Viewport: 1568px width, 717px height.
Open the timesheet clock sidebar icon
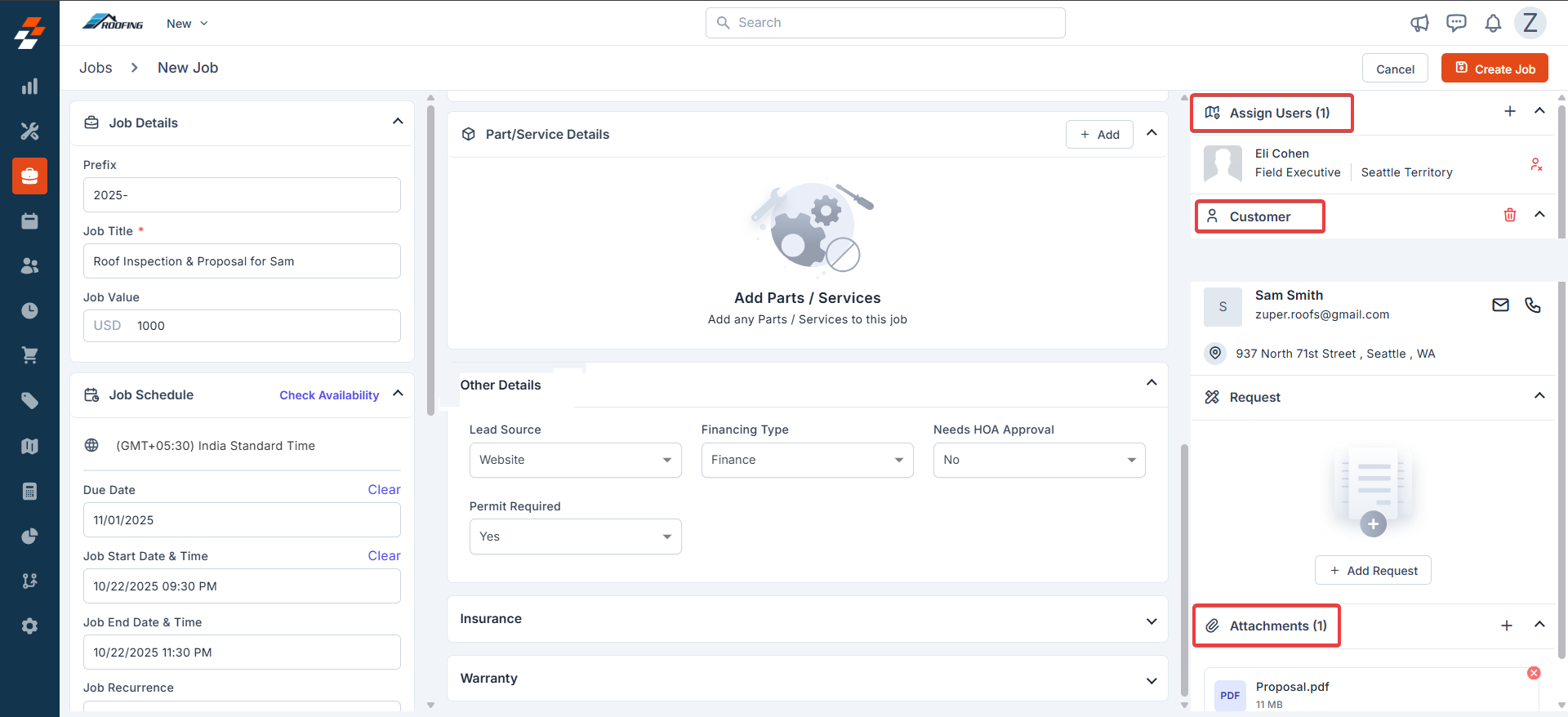(29, 310)
